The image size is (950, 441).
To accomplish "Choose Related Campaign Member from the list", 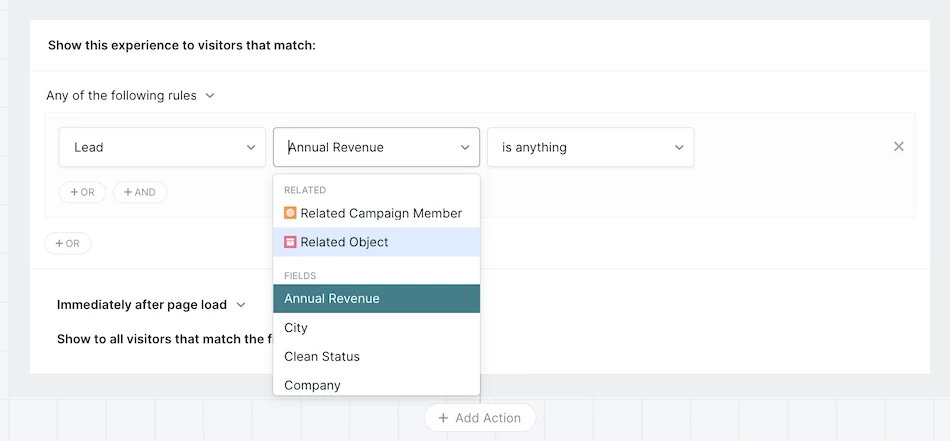I will (x=376, y=213).
